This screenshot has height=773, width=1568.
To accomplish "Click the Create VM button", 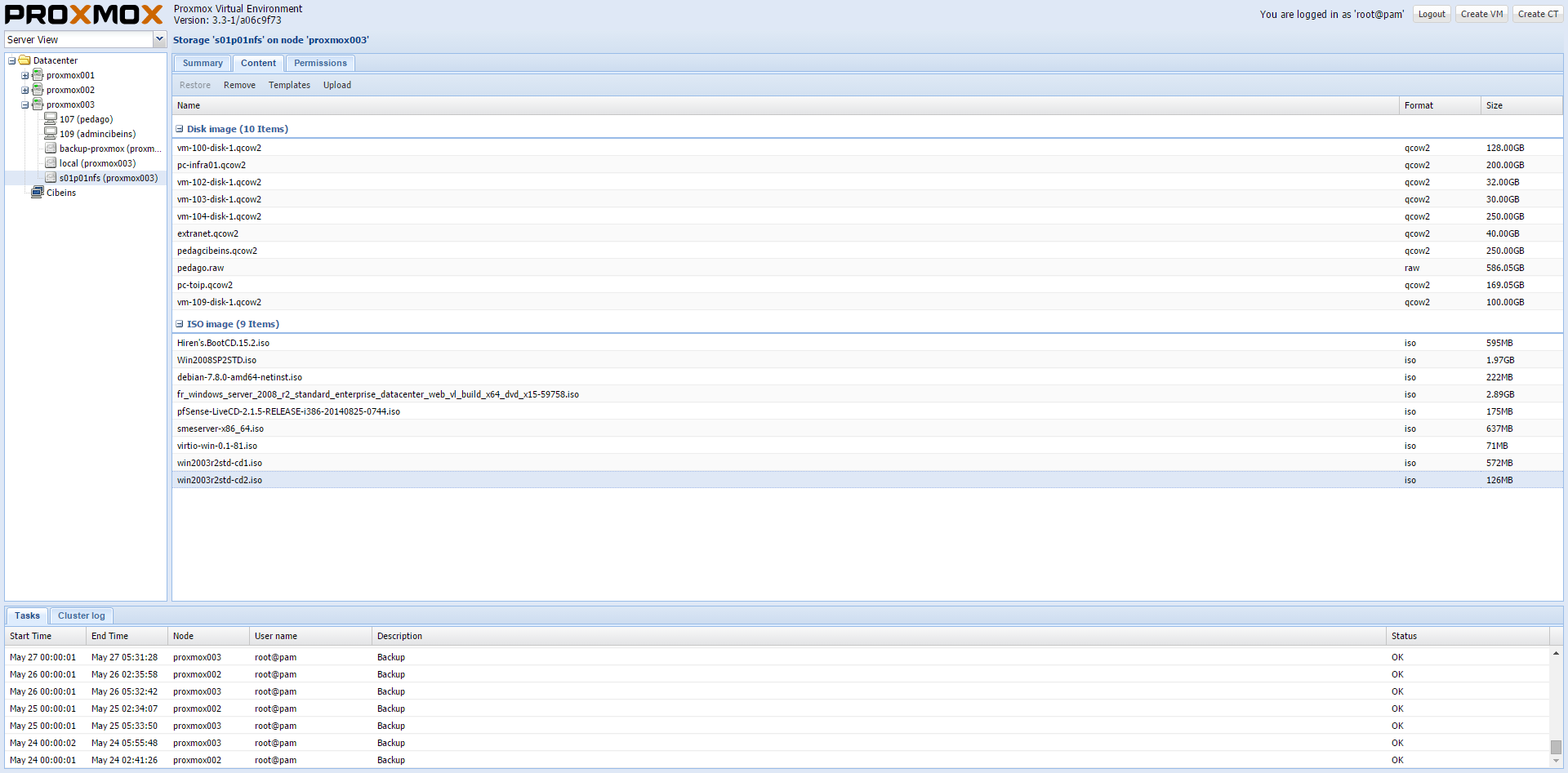I will click(1481, 14).
